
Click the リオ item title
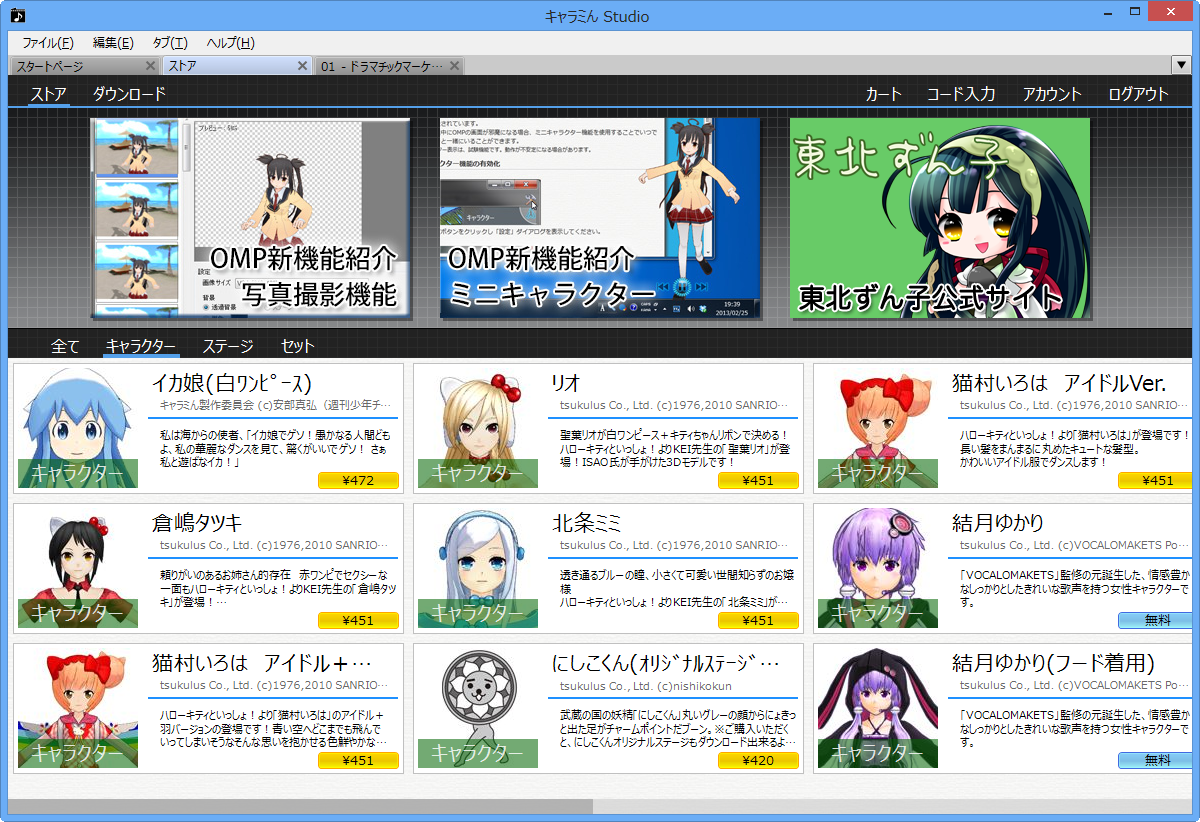[566, 383]
